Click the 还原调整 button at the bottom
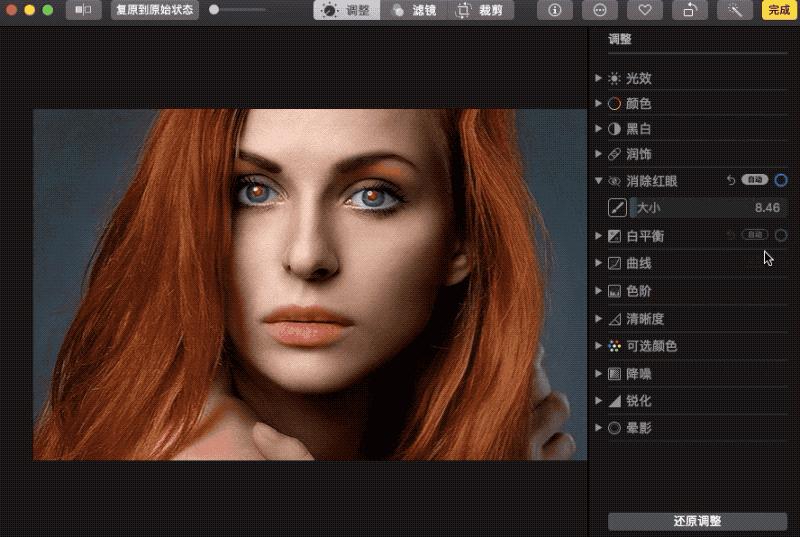 point(697,521)
